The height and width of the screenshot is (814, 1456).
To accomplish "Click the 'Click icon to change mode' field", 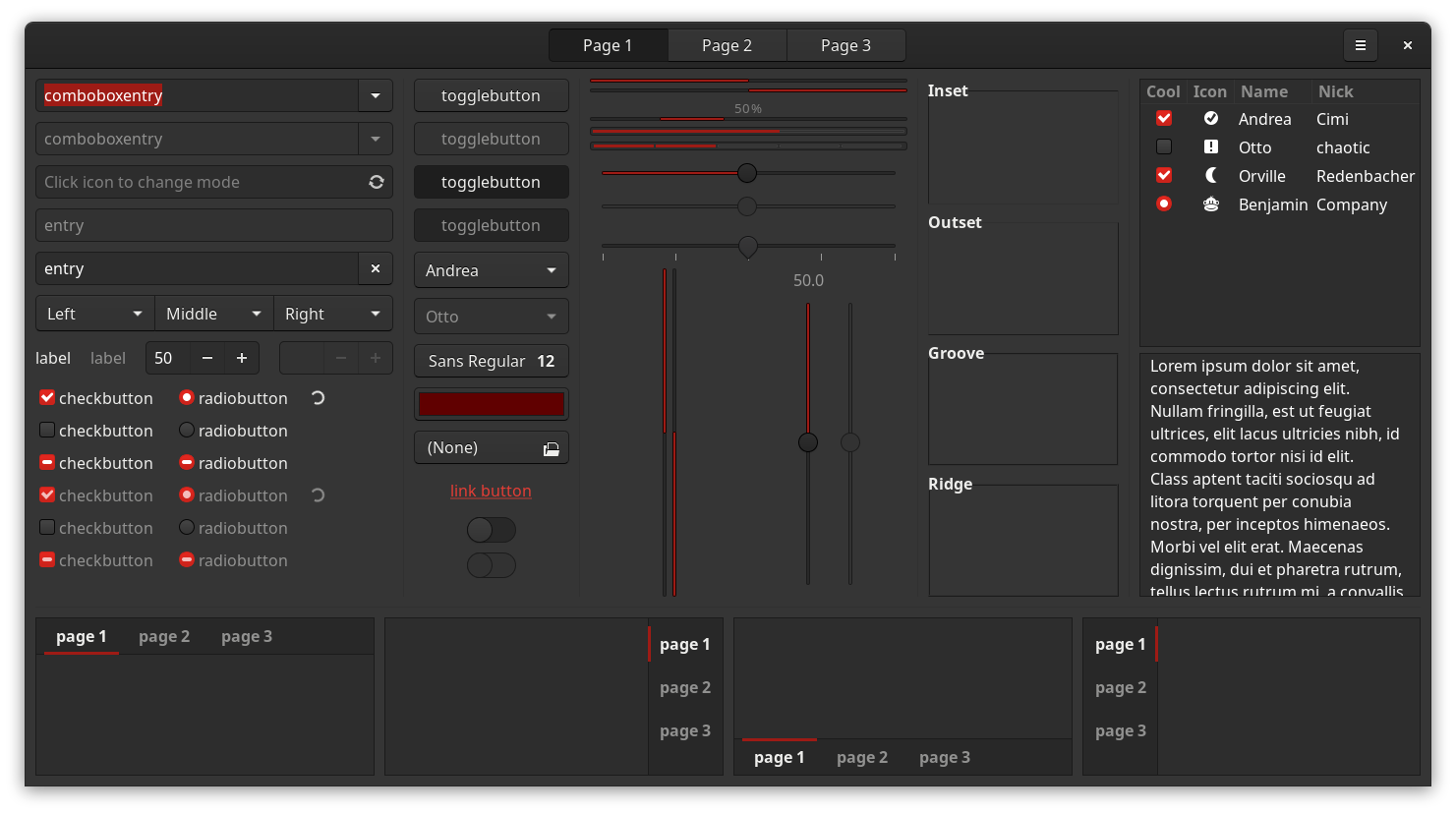I will [x=214, y=182].
